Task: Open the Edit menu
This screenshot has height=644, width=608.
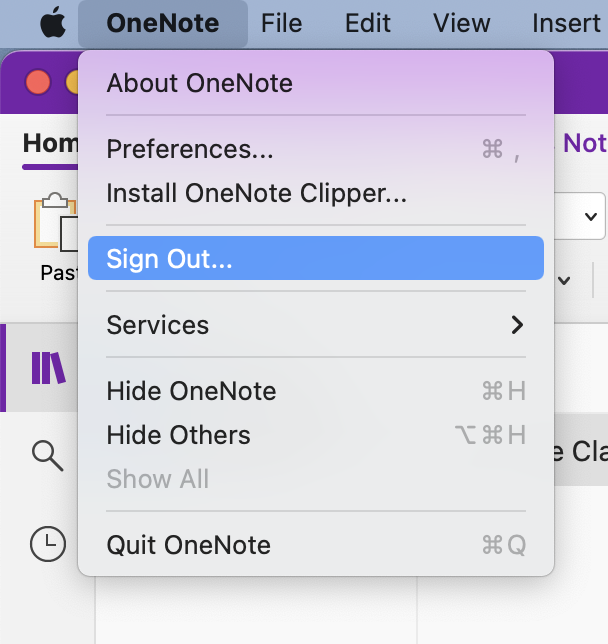Action: coord(368,22)
